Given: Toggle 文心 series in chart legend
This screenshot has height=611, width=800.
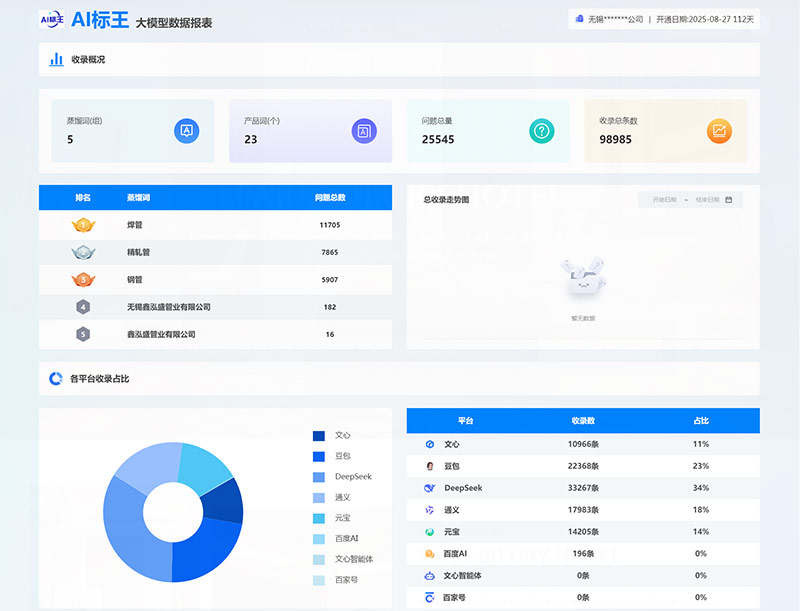Looking at the screenshot, I should click(x=333, y=435).
